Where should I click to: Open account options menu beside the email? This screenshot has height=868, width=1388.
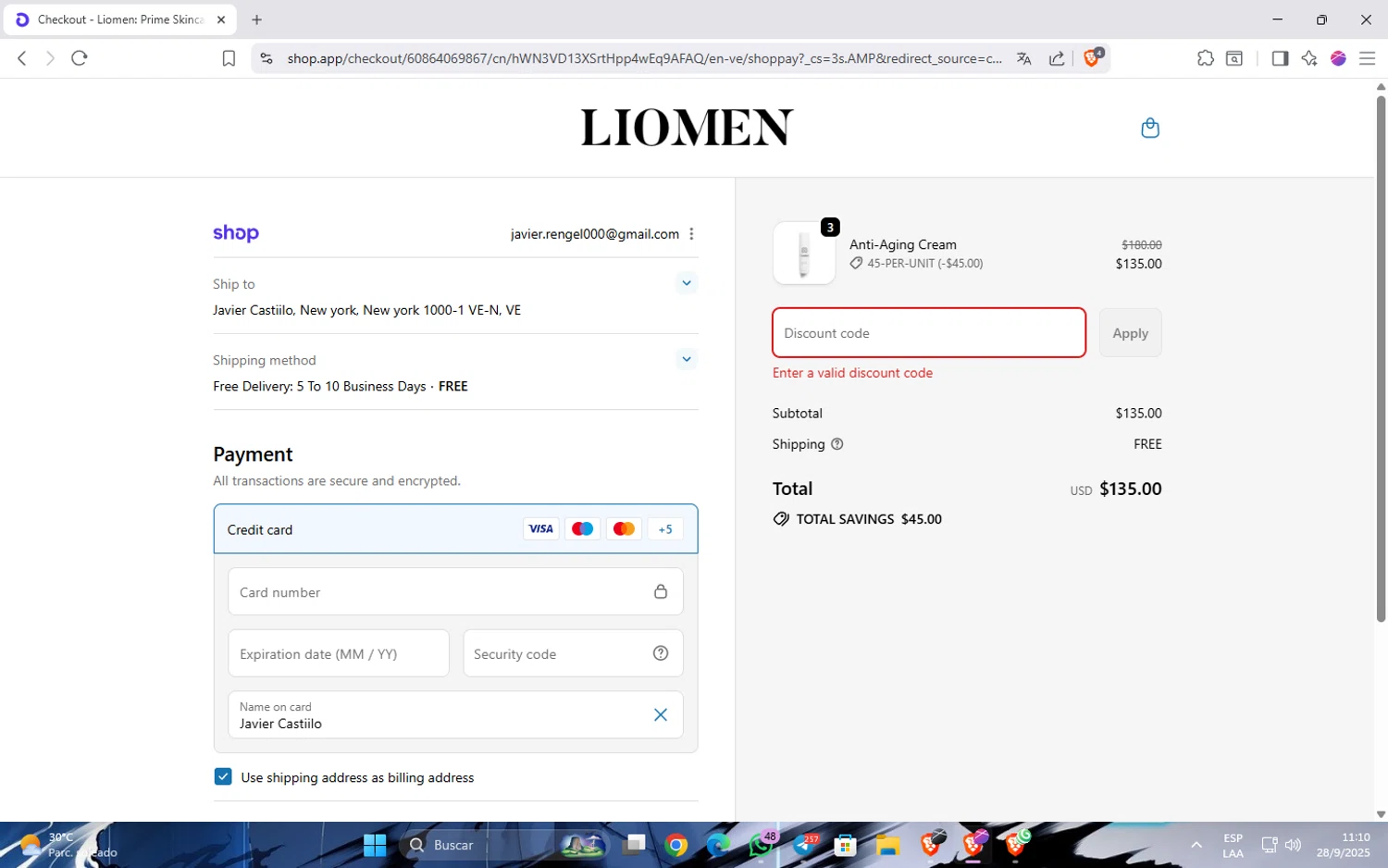[691, 234]
